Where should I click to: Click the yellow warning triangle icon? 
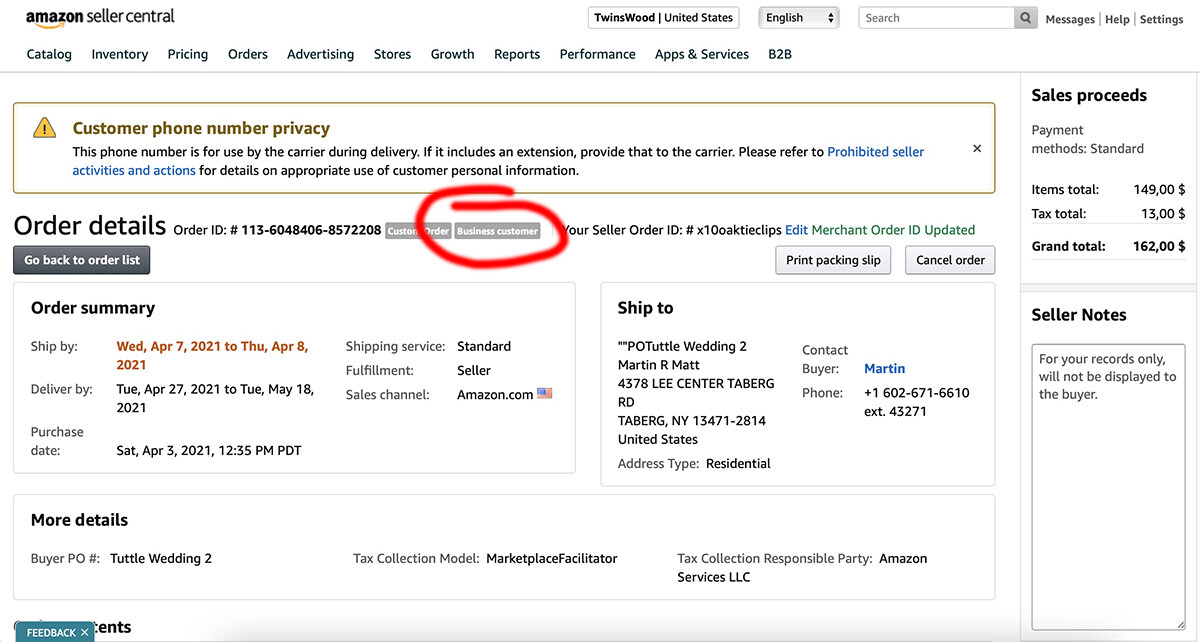click(44, 128)
